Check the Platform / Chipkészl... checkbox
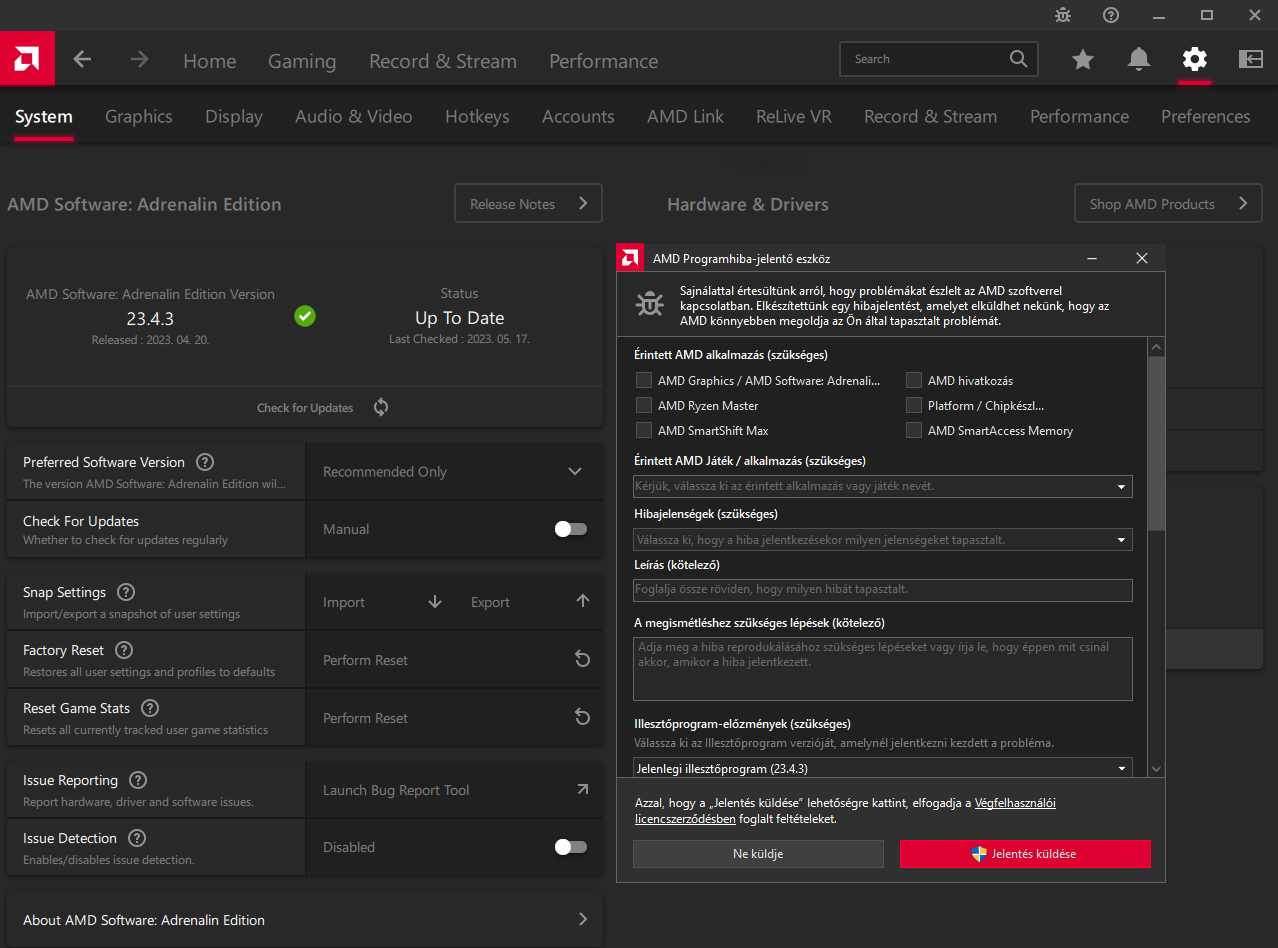 click(x=914, y=405)
